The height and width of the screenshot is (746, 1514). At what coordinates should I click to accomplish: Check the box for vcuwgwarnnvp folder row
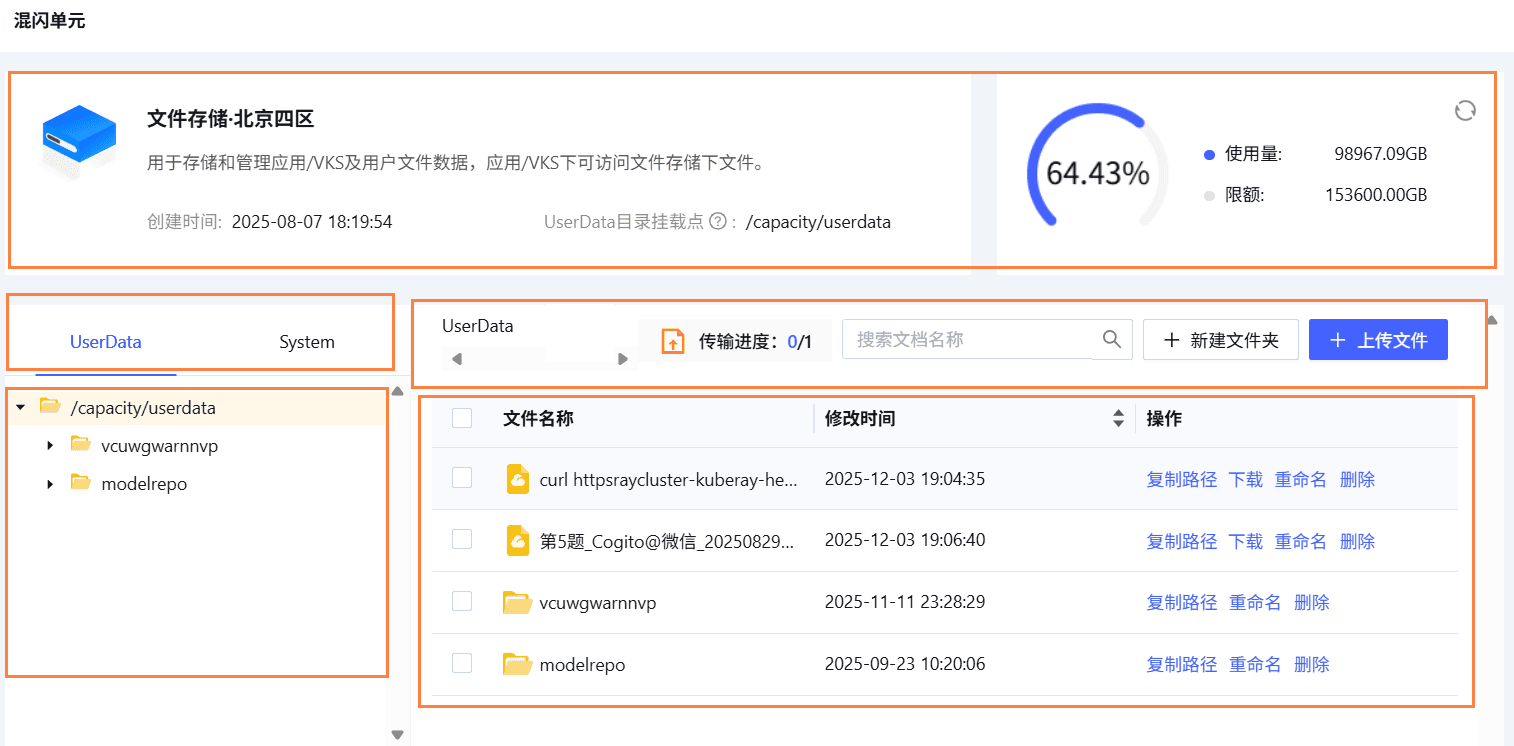coord(462,601)
